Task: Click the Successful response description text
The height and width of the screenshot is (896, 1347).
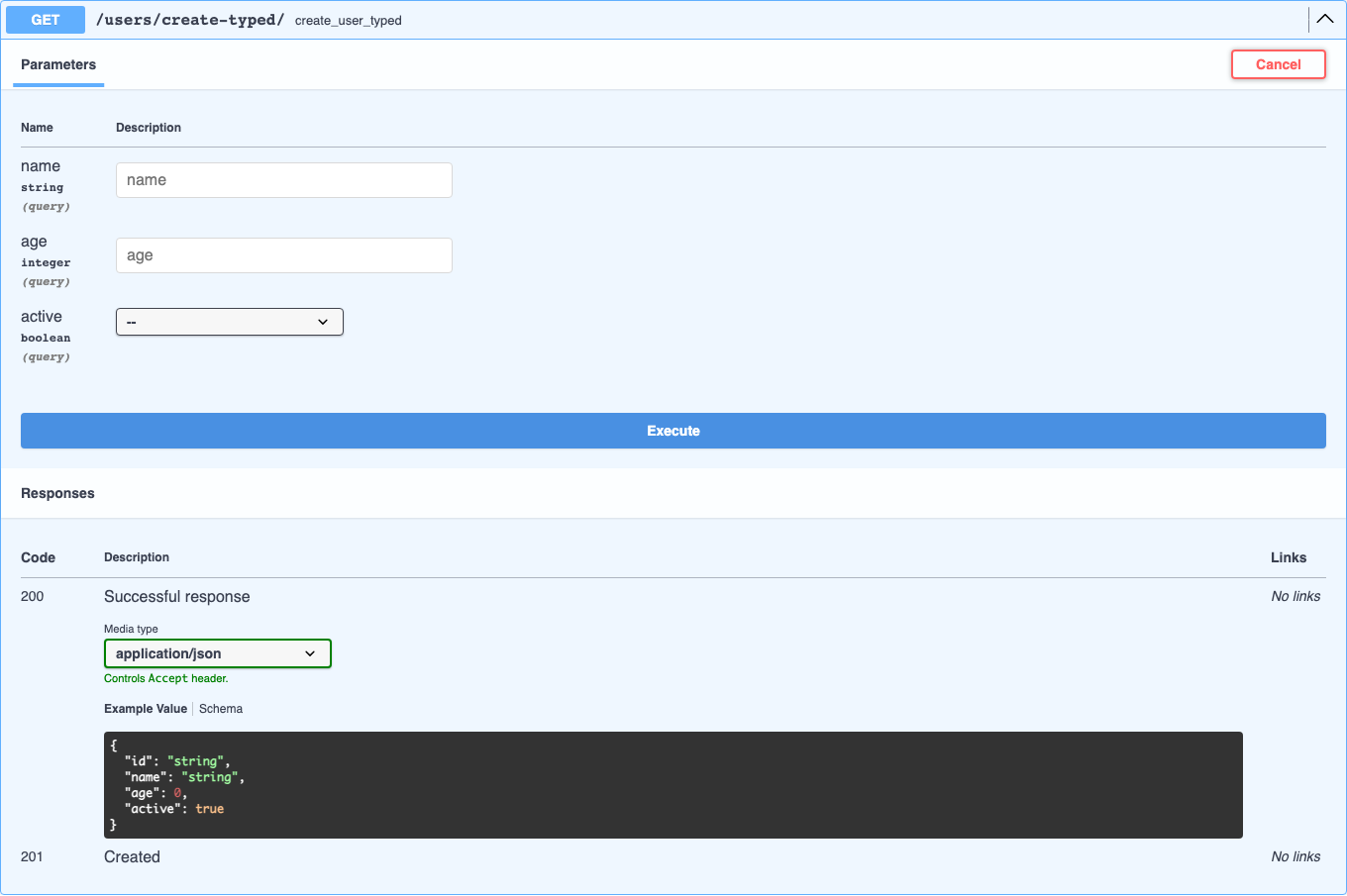Action: (x=177, y=596)
